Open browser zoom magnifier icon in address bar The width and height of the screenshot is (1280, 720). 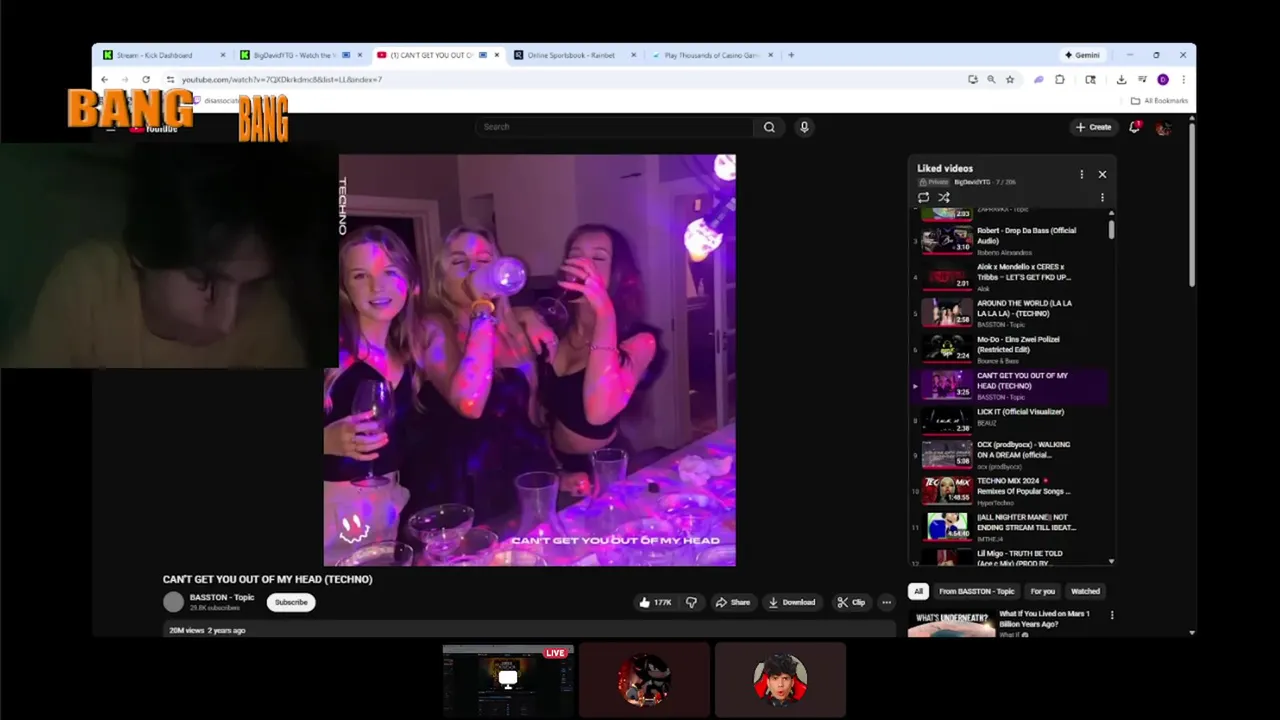991,79
